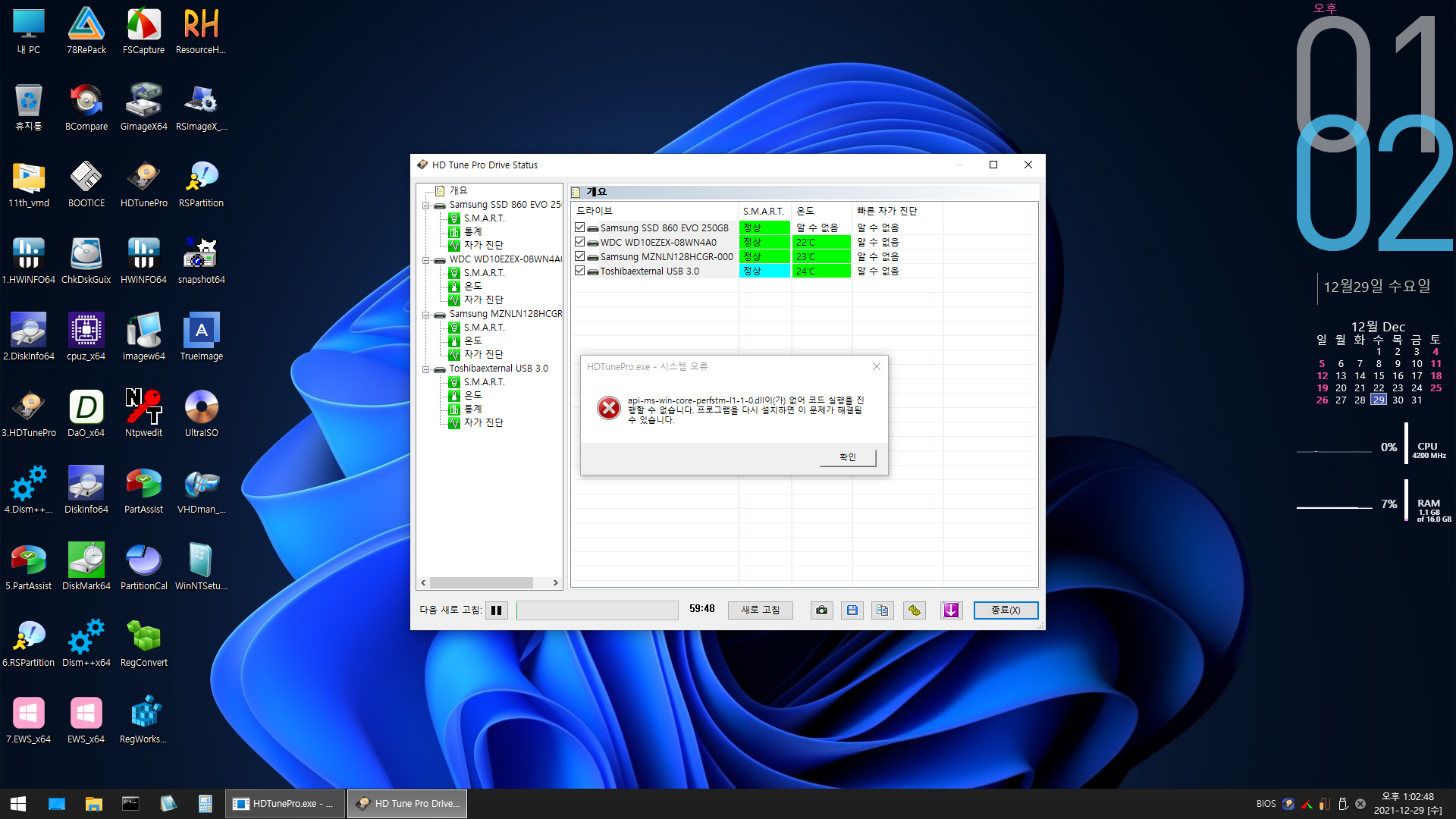Select 통계 under Toshibaexternal USB 3.0
This screenshot has width=1456, height=819.
click(x=472, y=409)
